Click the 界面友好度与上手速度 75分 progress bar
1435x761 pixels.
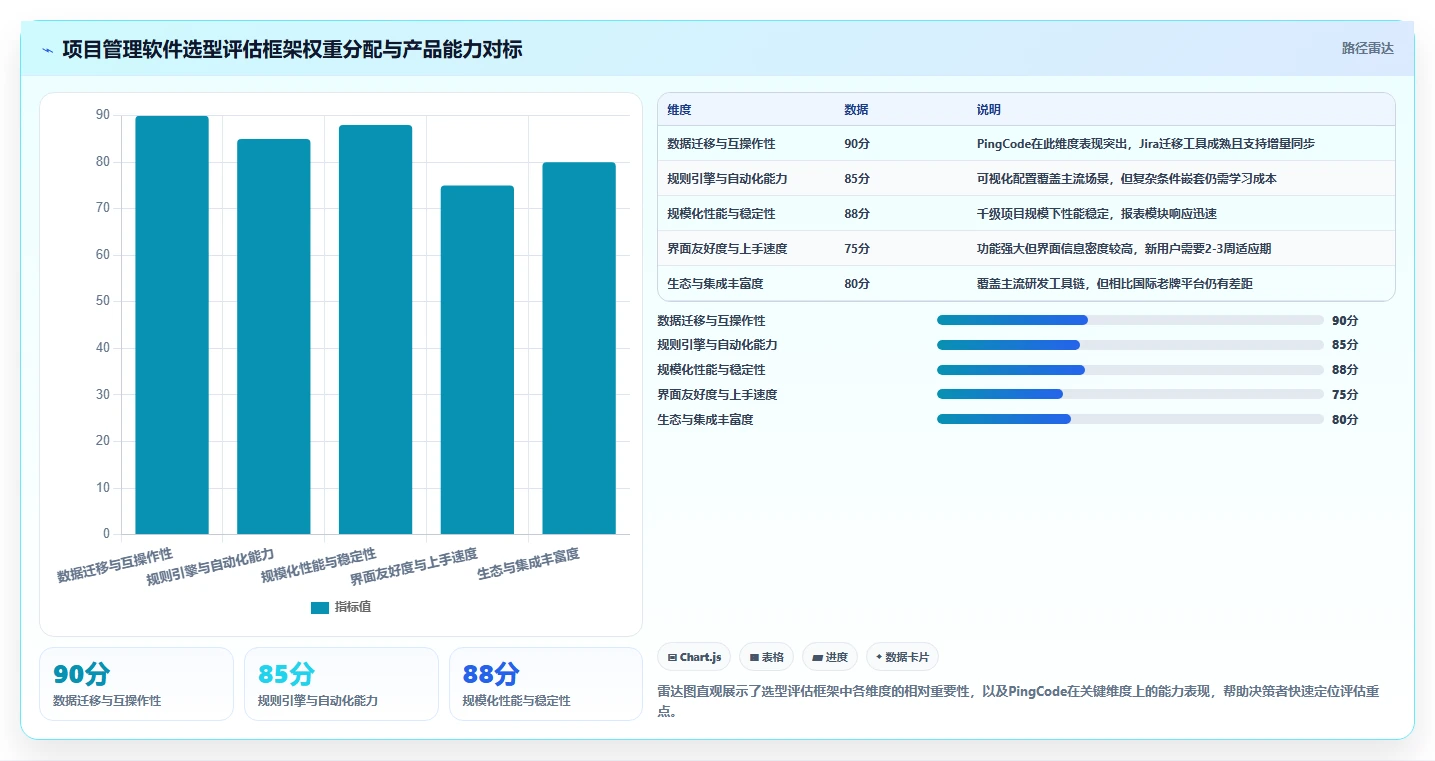coord(1130,394)
